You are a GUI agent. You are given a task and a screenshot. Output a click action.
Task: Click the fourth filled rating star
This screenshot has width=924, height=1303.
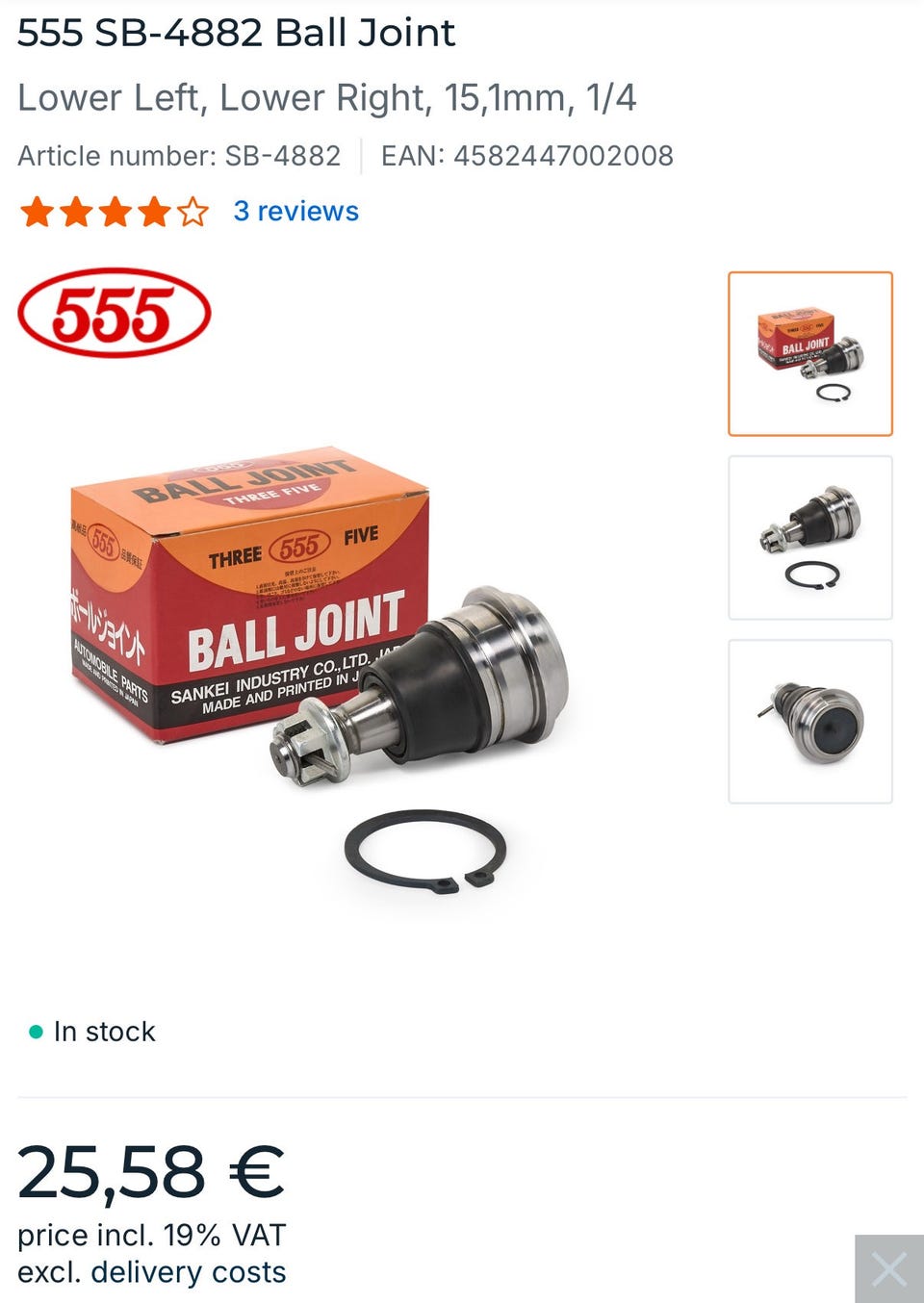[154, 211]
